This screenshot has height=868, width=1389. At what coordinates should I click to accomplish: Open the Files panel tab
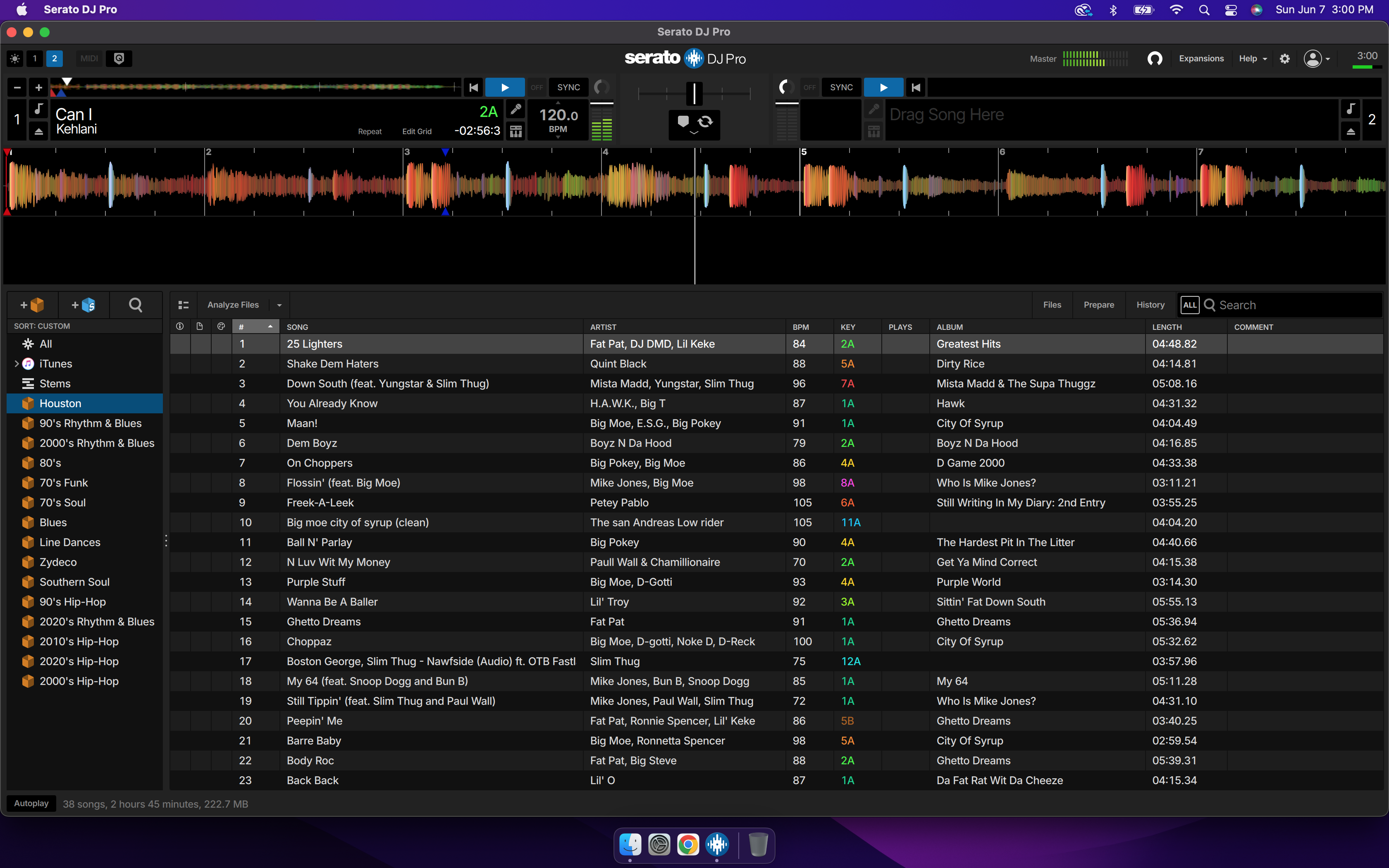point(1052,305)
